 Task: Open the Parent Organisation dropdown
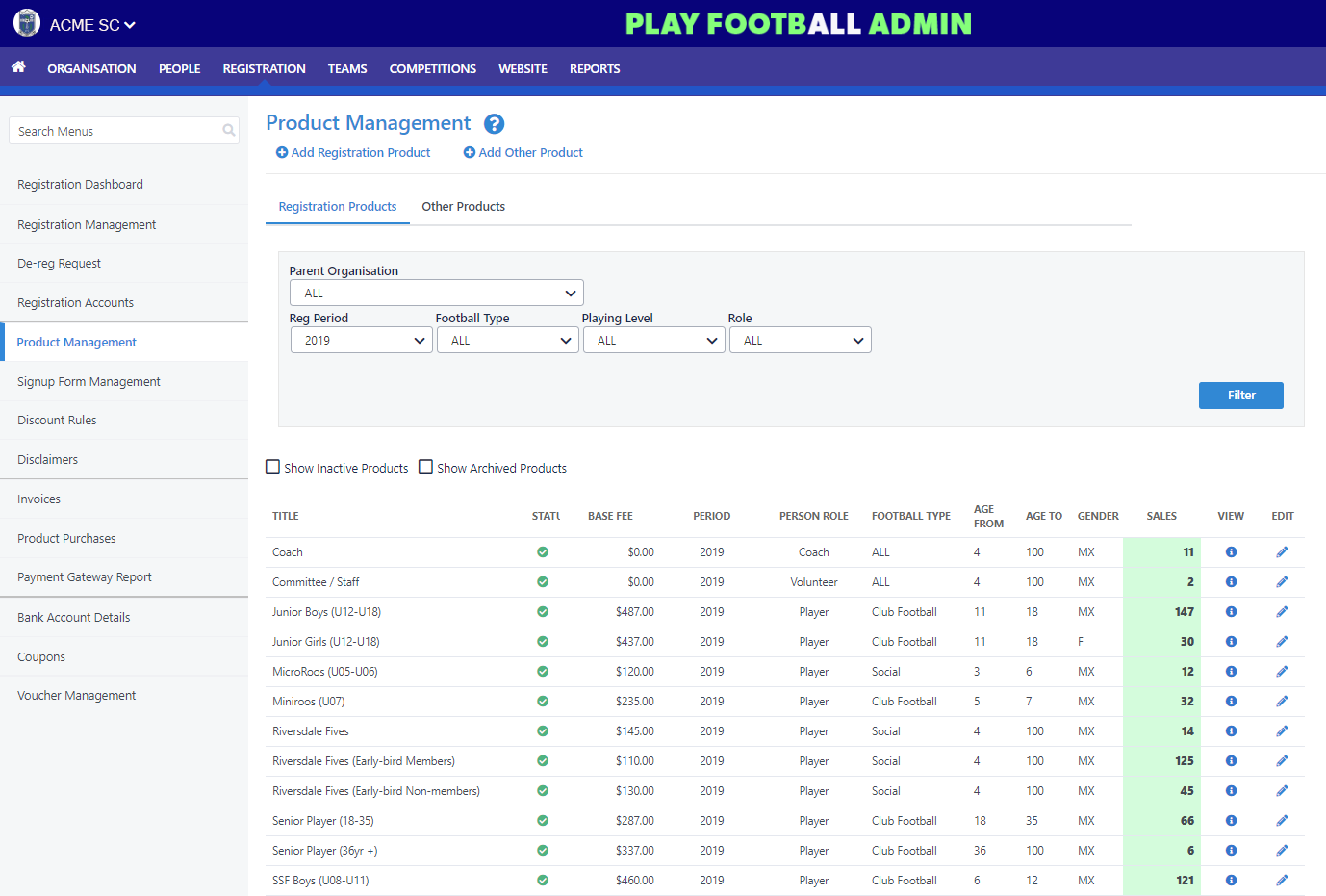[x=436, y=292]
